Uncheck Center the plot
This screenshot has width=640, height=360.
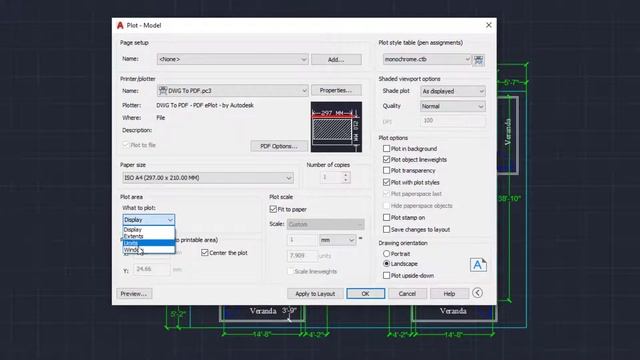(x=204, y=253)
